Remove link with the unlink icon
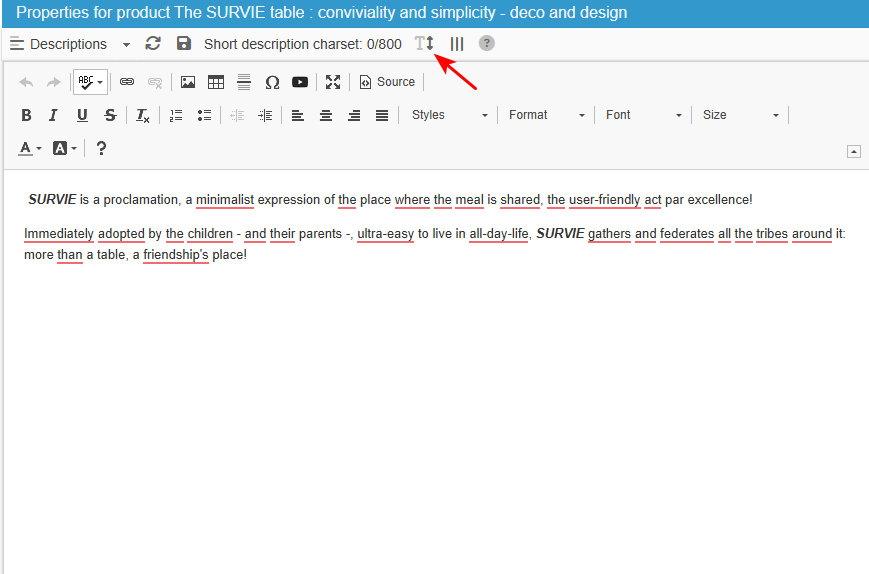 coord(155,83)
